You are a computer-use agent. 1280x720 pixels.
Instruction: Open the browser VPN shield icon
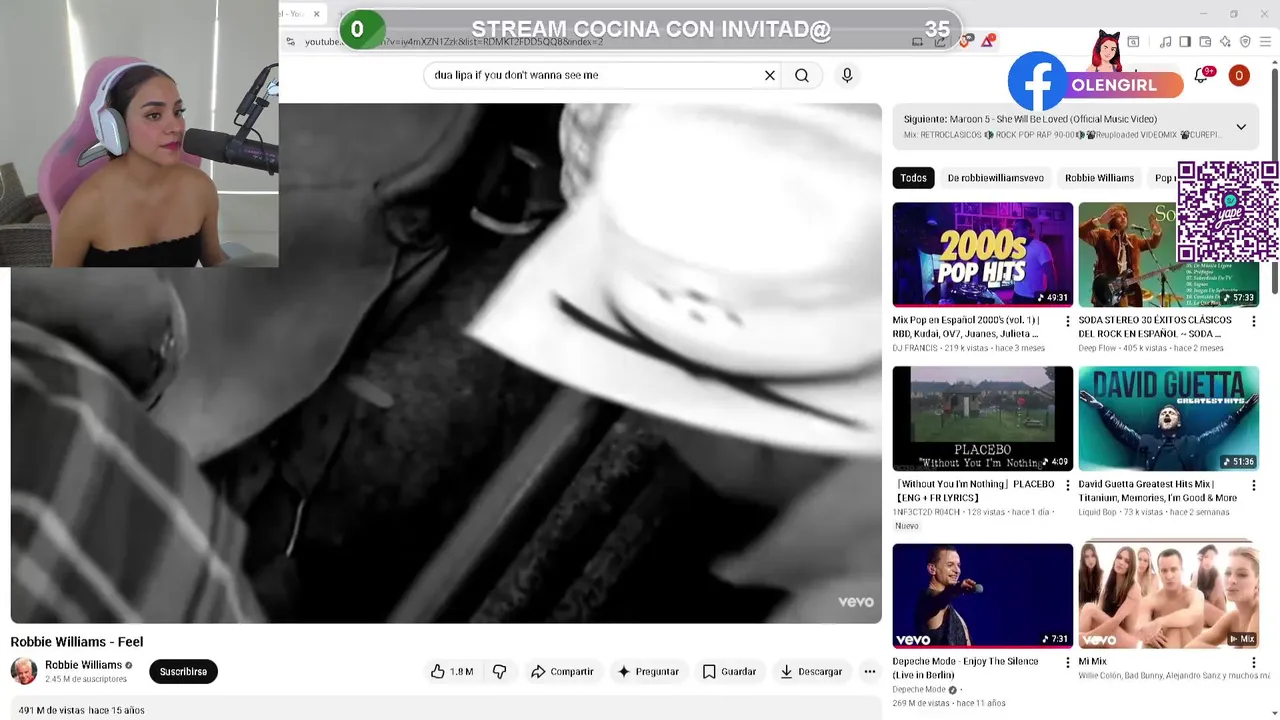pyautogui.click(x=1245, y=42)
